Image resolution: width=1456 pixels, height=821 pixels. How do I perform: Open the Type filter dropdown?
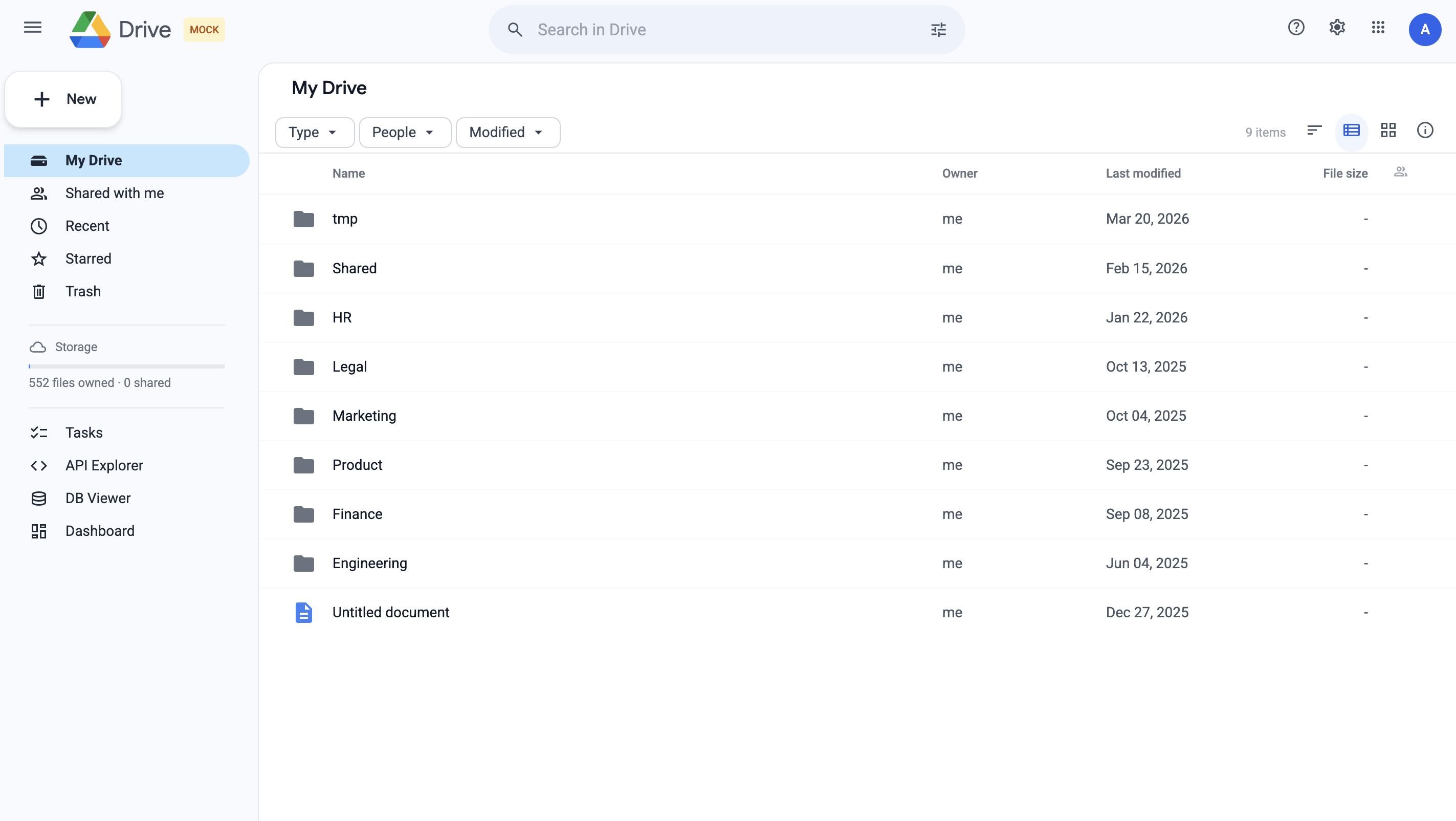314,132
